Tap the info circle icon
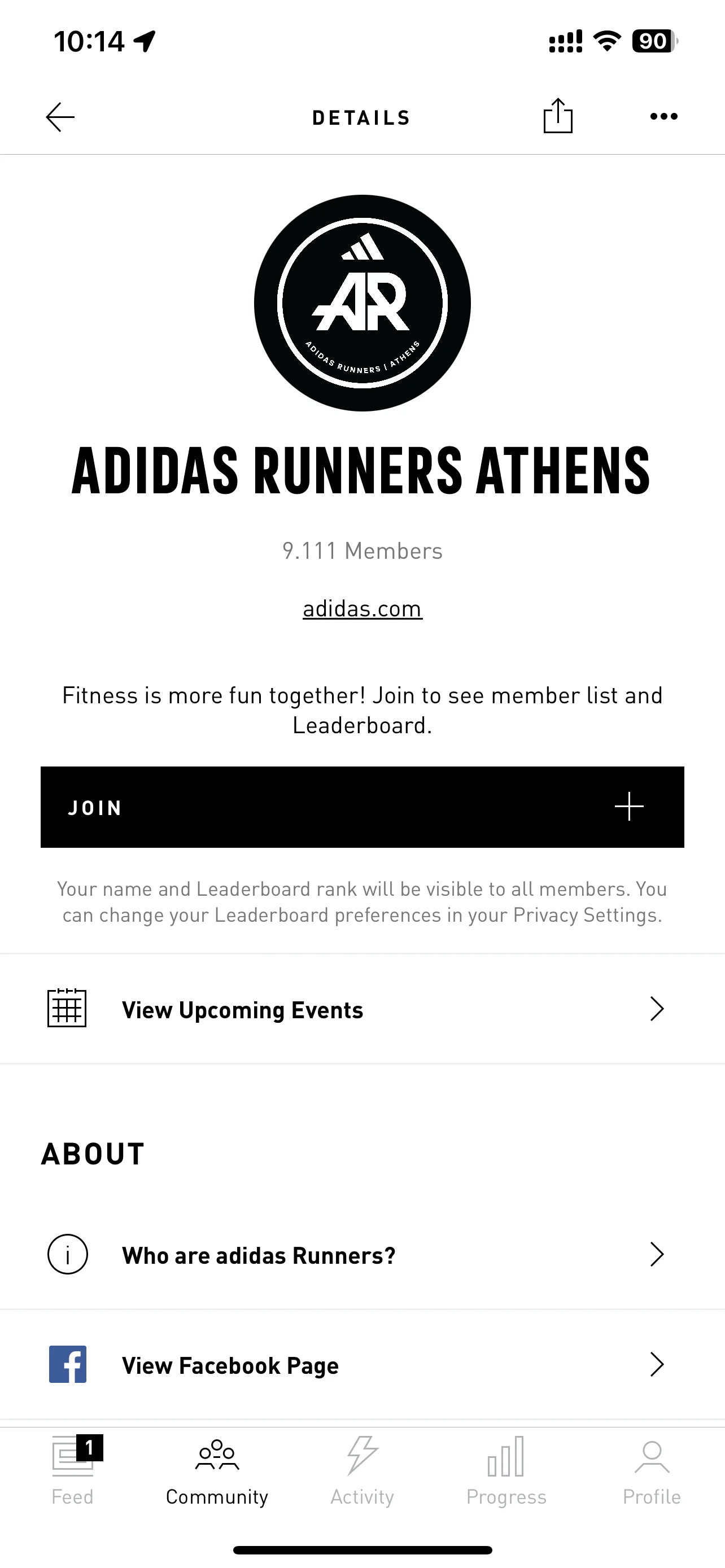Viewport: 725px width, 1568px height. coord(68,1255)
